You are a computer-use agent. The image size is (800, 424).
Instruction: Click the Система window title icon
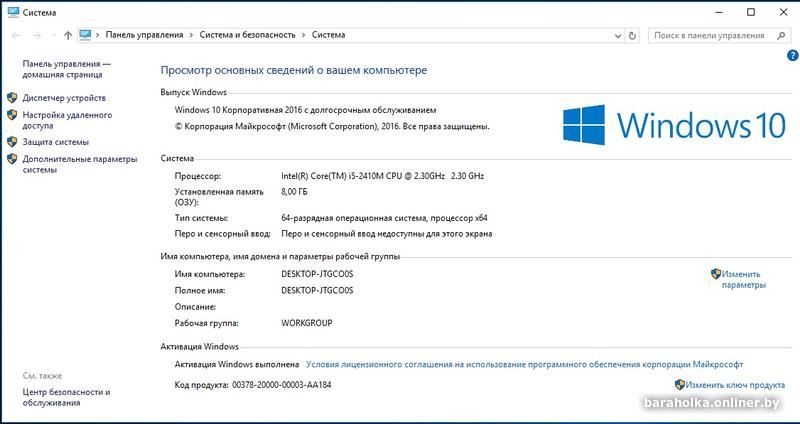click(x=13, y=12)
